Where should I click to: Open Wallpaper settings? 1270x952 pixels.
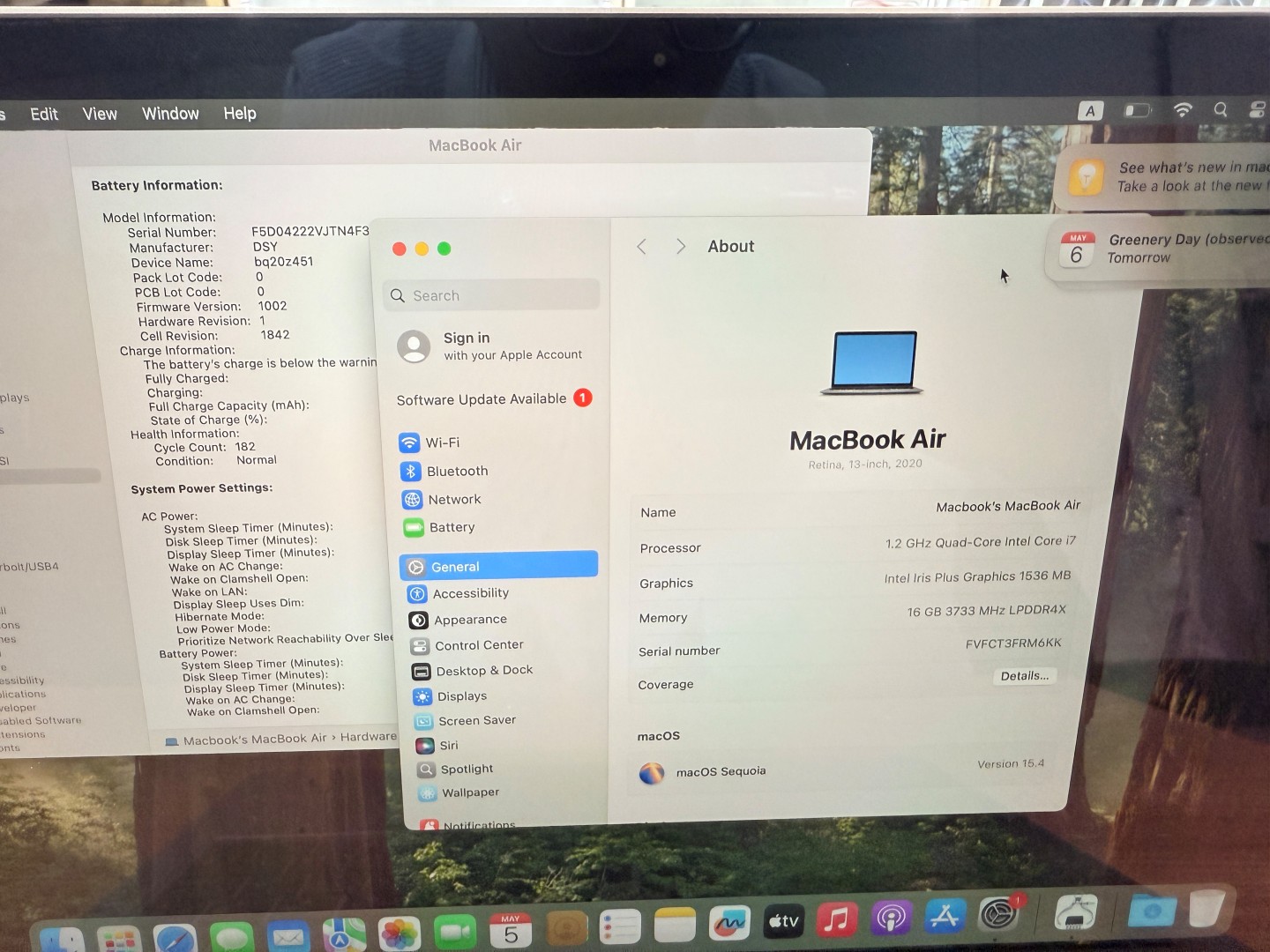[x=459, y=792]
